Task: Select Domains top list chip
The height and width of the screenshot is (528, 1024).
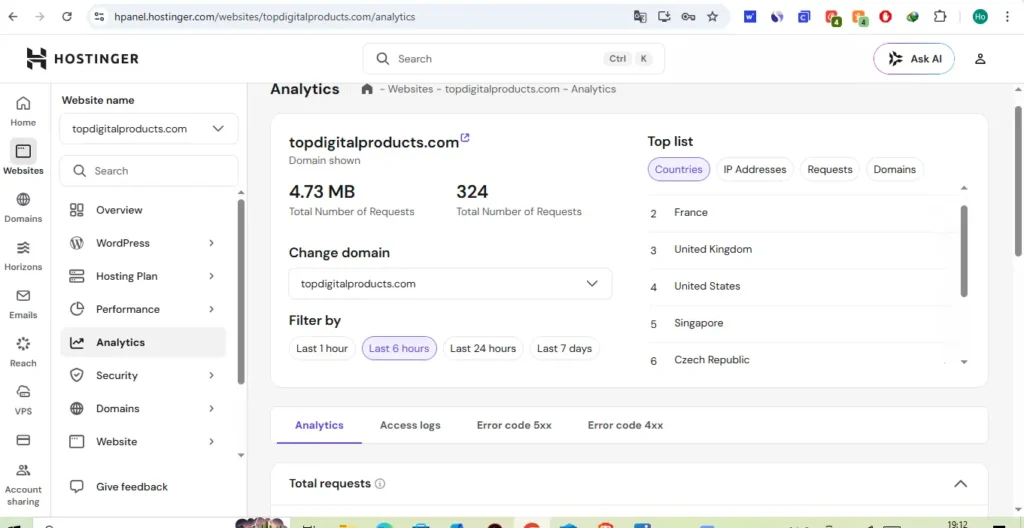Action: pos(895,169)
